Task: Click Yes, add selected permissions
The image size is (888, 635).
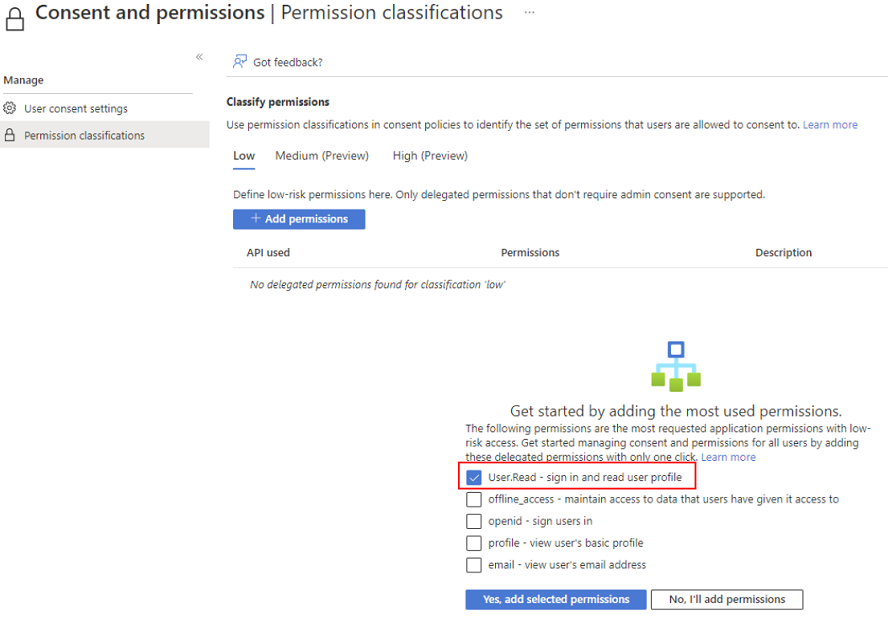Action: 555,599
